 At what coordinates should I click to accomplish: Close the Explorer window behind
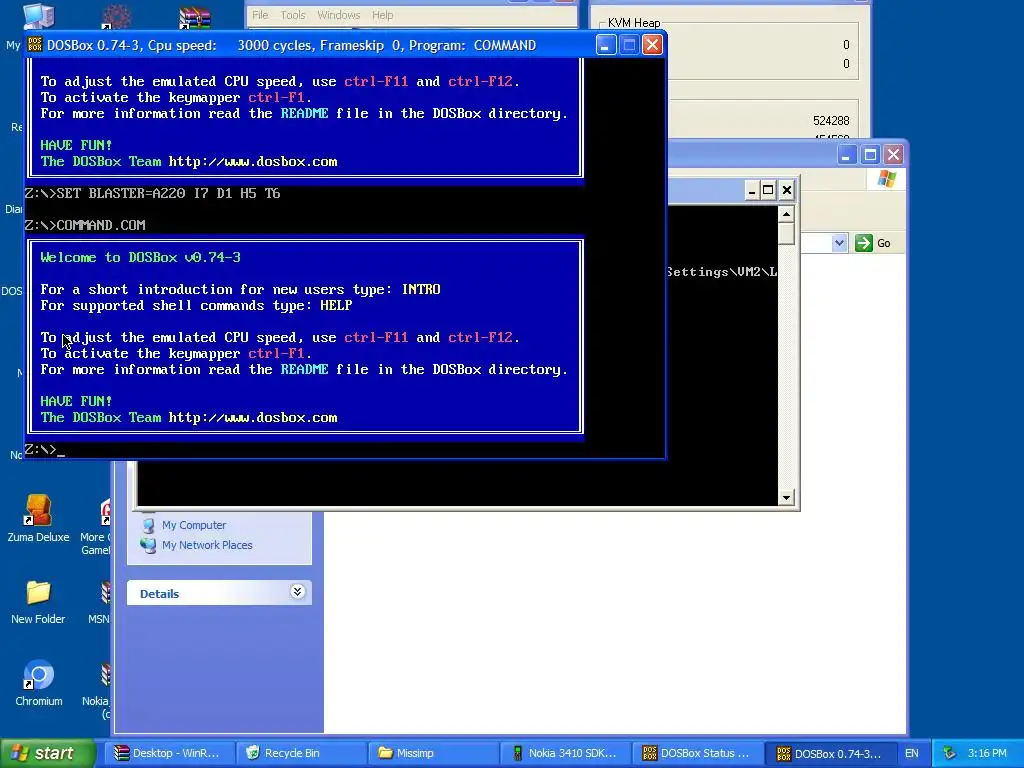[893, 155]
